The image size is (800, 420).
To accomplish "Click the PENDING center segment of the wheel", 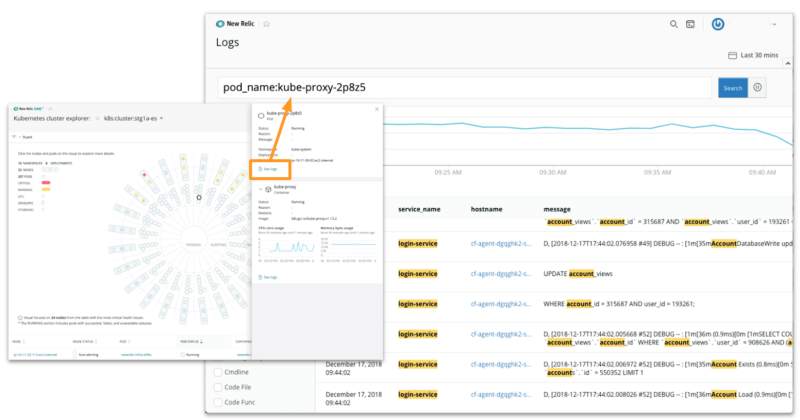I will pos(193,244).
